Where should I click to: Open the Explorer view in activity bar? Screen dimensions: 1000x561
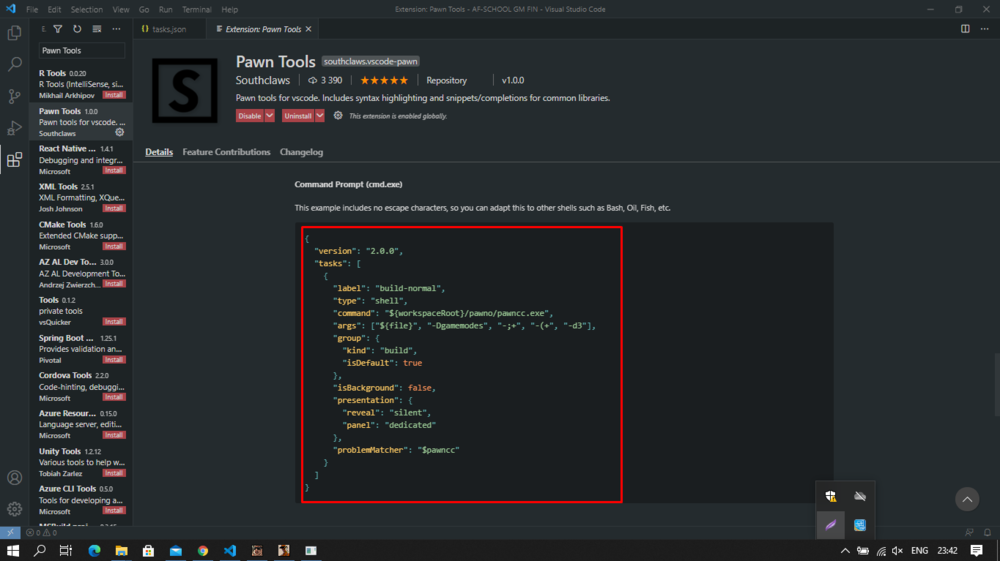[14, 33]
